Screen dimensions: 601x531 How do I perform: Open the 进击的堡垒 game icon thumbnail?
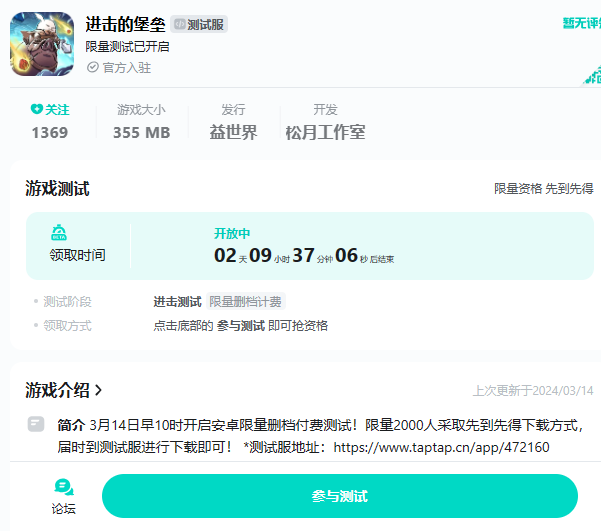coord(42,44)
